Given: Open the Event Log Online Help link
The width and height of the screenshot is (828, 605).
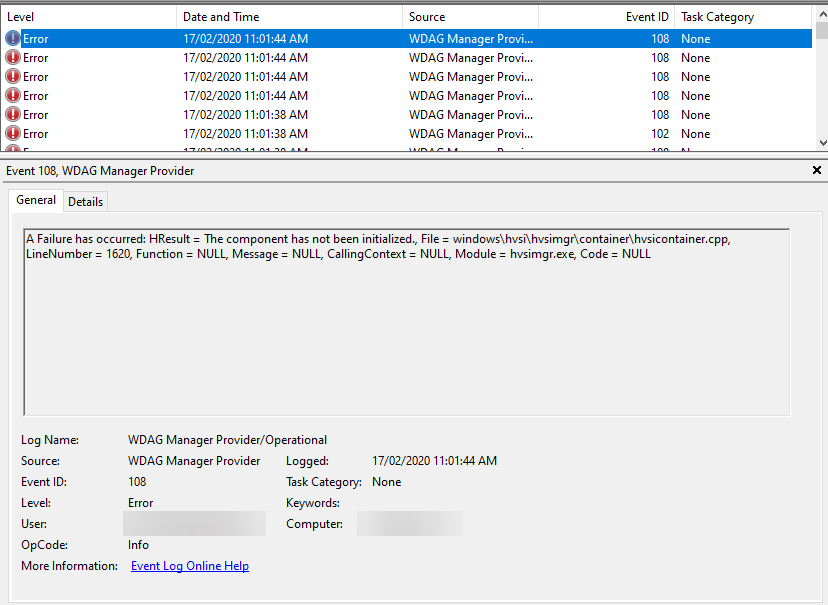Looking at the screenshot, I should pyautogui.click(x=190, y=567).
